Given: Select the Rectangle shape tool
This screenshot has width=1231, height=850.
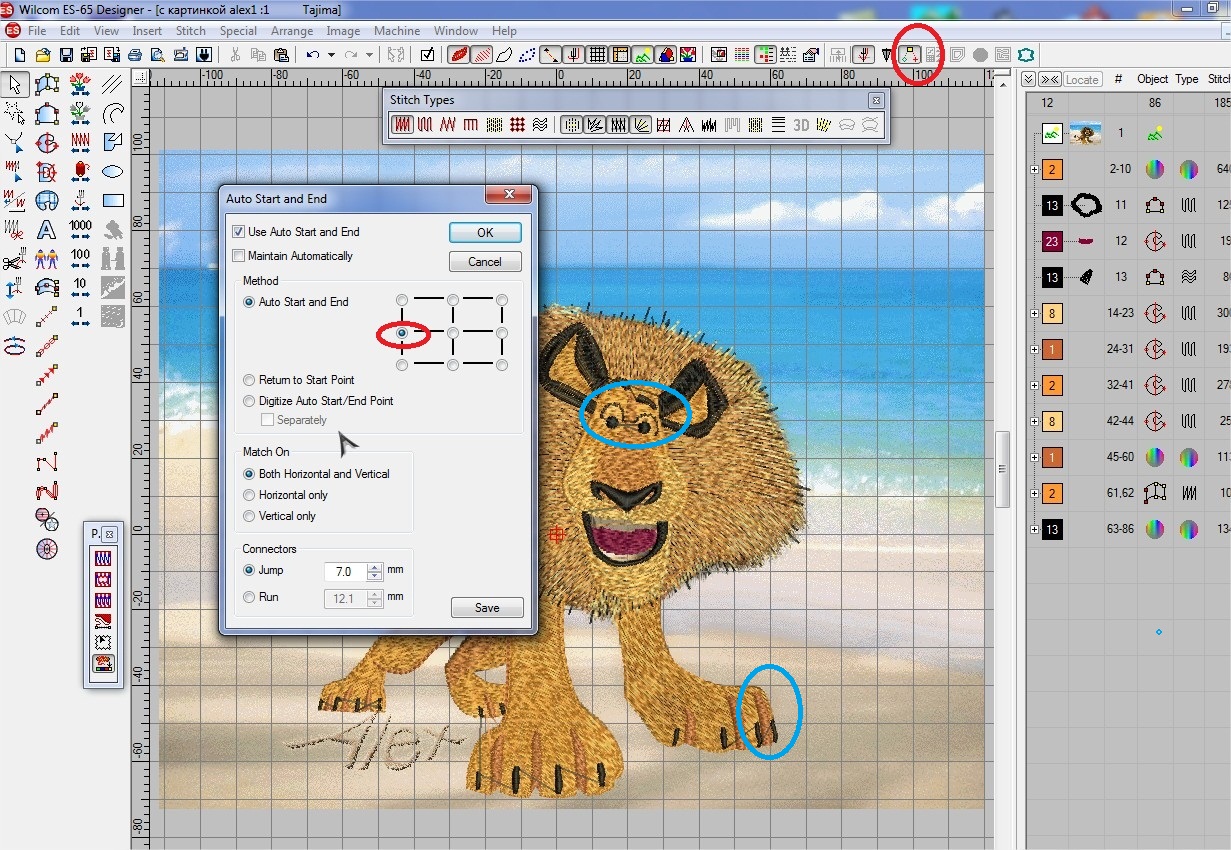Looking at the screenshot, I should pos(113,200).
